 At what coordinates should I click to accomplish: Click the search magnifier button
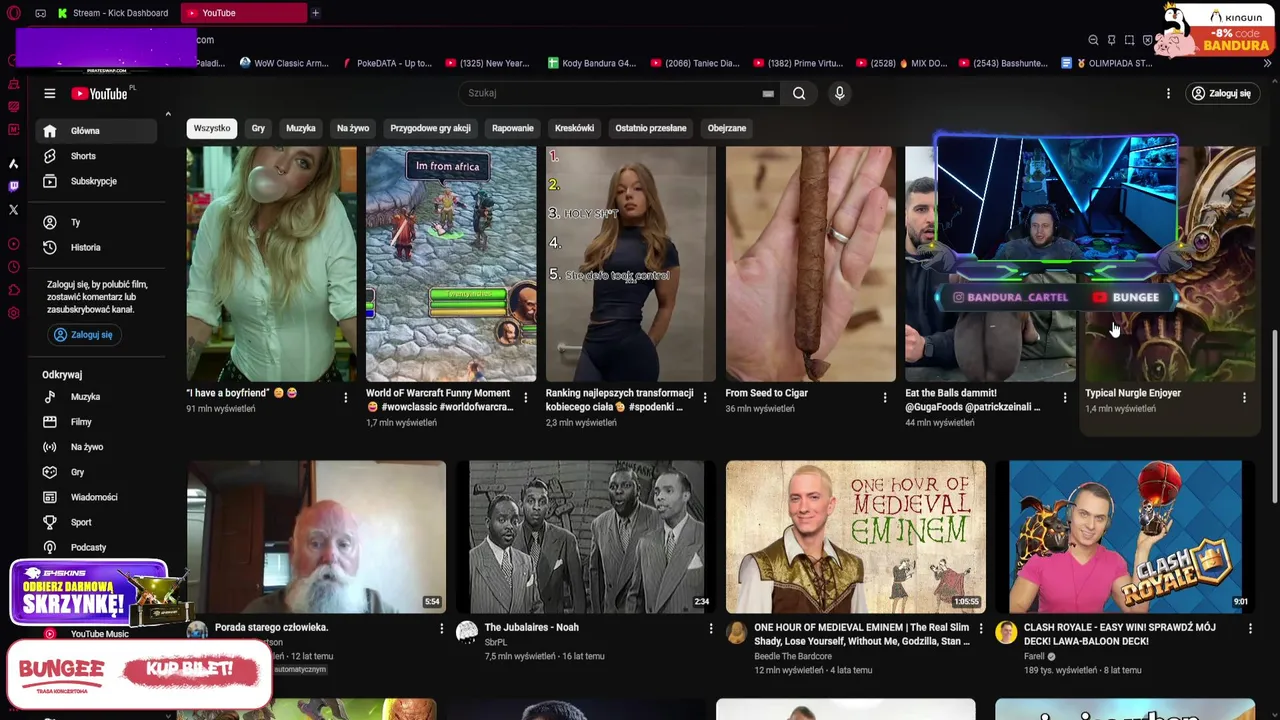tap(799, 93)
